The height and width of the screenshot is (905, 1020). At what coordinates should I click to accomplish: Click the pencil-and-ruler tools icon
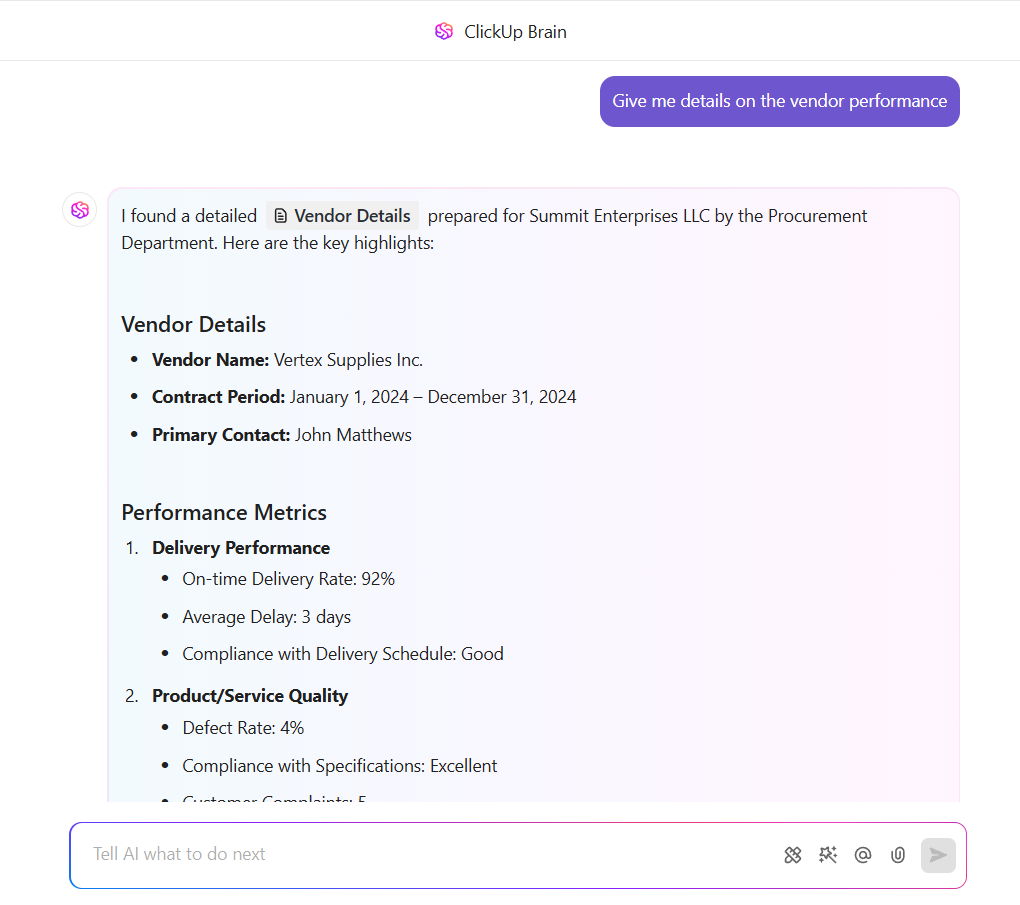(x=793, y=855)
